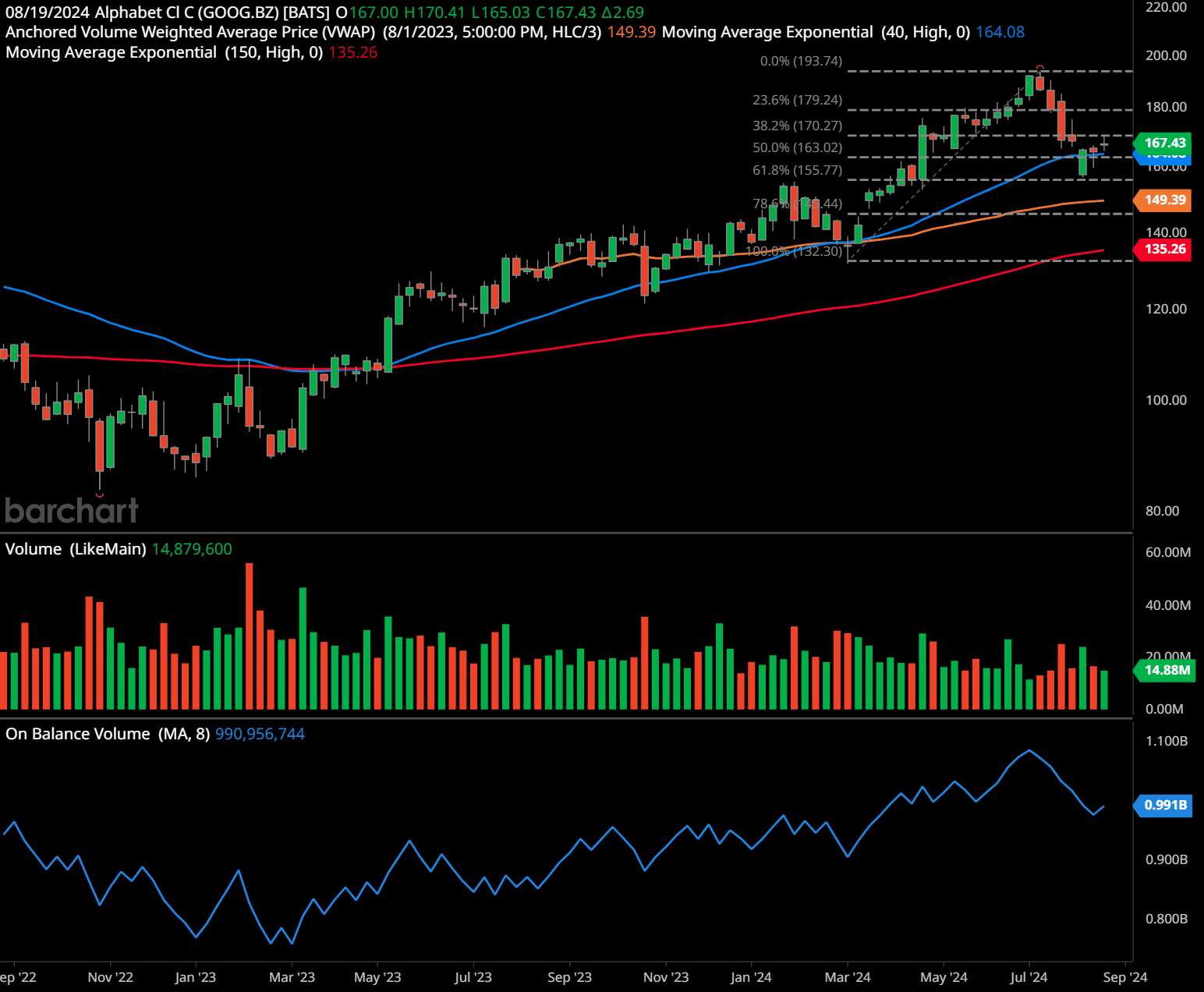Click the Sep '24 date axis label
The width and height of the screenshot is (1204, 992).
[x=1125, y=977]
